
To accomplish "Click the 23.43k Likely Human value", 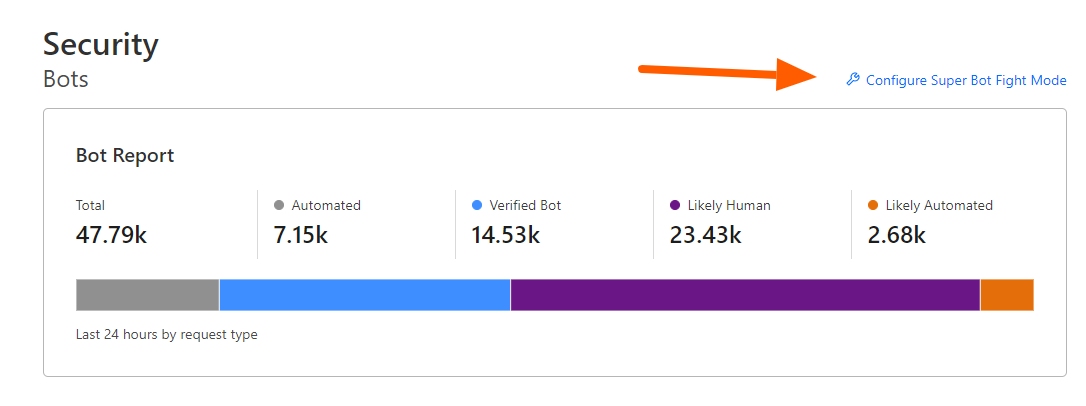I will click(705, 236).
